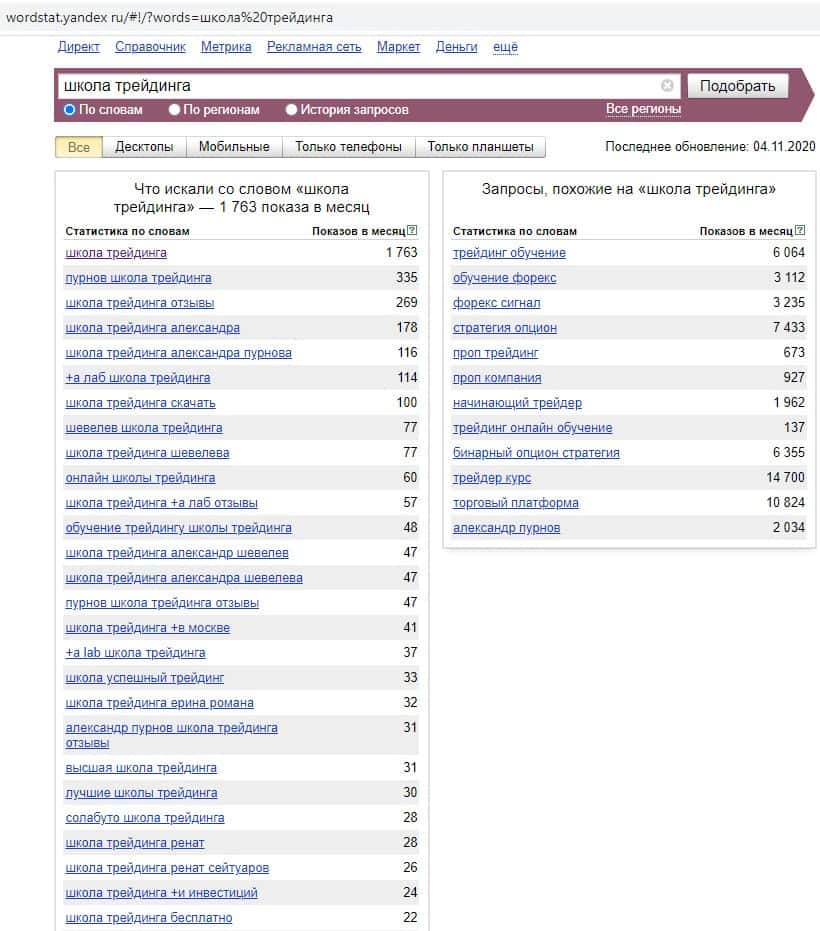Select the 'История запросов' radio button

(x=291, y=110)
